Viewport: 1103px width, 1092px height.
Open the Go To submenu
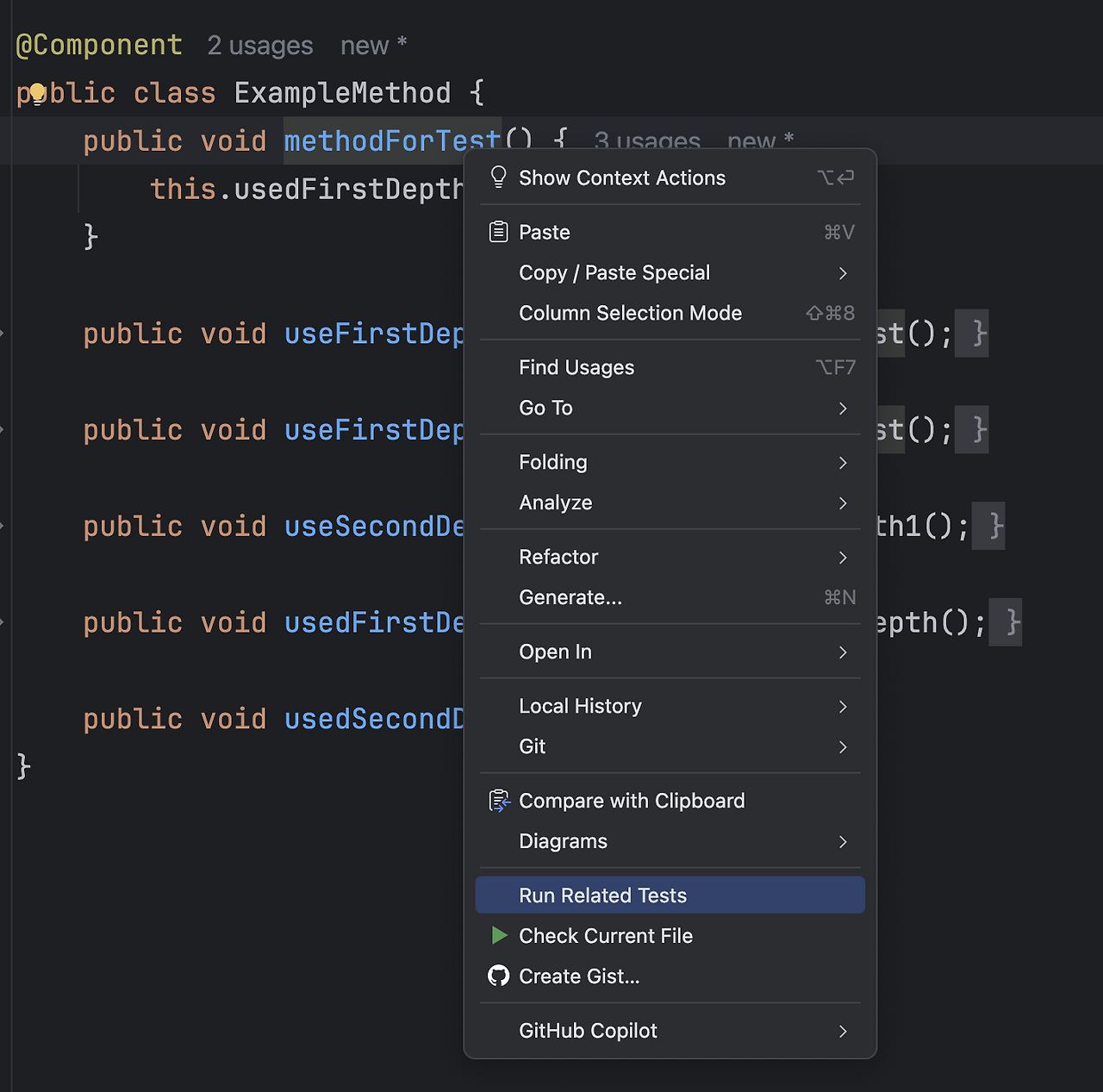click(x=670, y=408)
